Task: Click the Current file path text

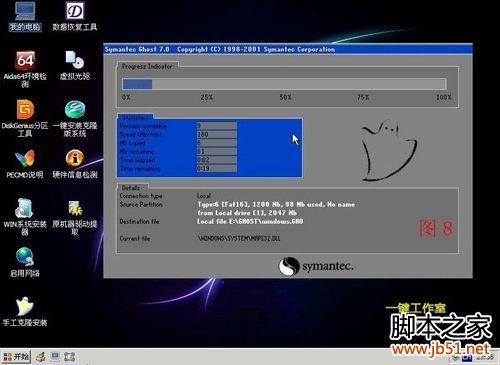Action: [x=239, y=238]
